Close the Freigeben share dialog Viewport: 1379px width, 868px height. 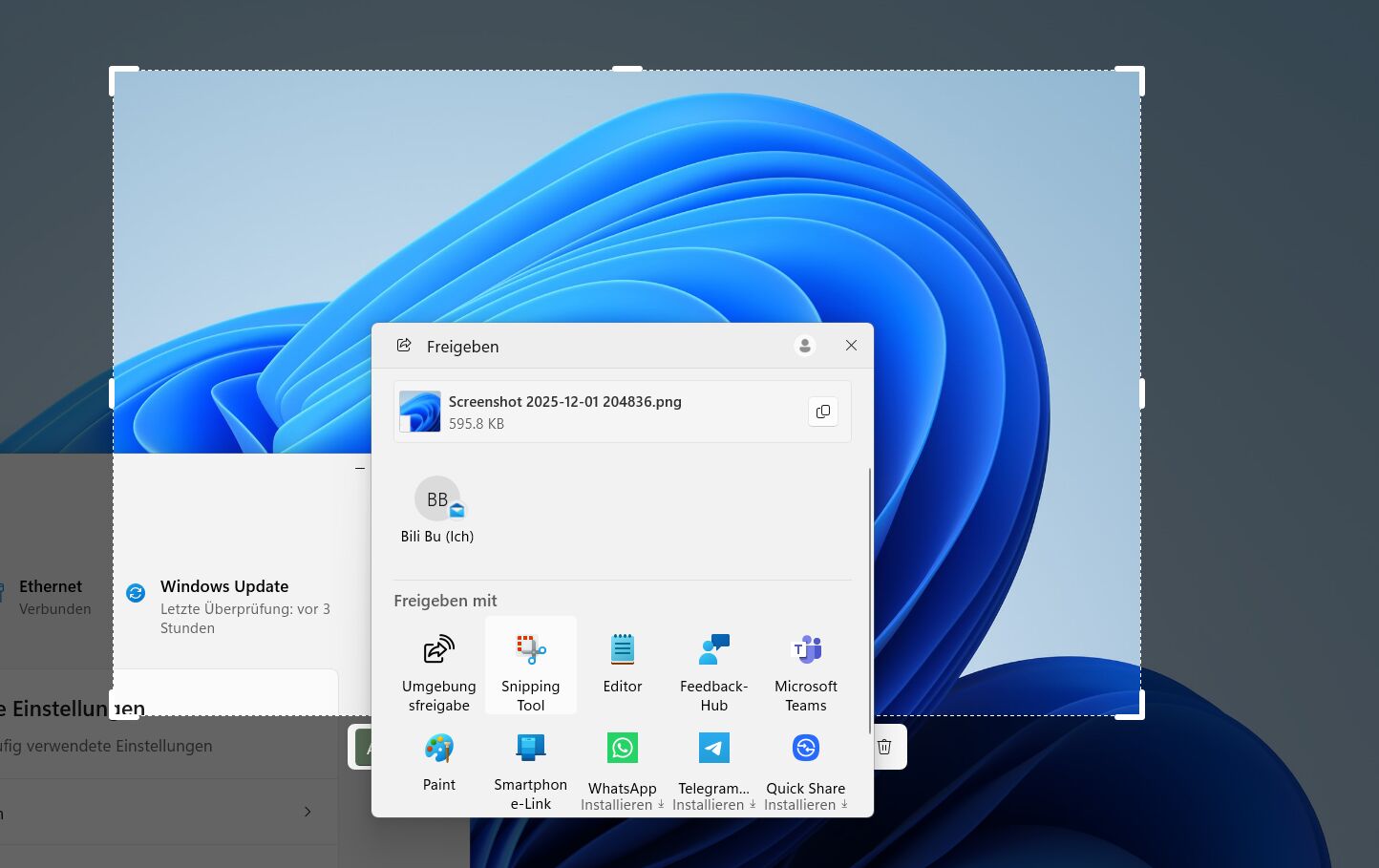[851, 346]
